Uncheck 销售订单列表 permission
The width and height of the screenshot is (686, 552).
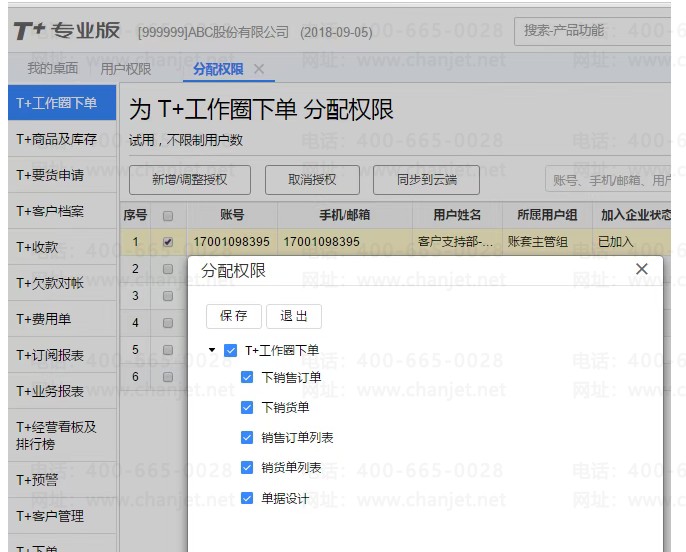(247, 437)
